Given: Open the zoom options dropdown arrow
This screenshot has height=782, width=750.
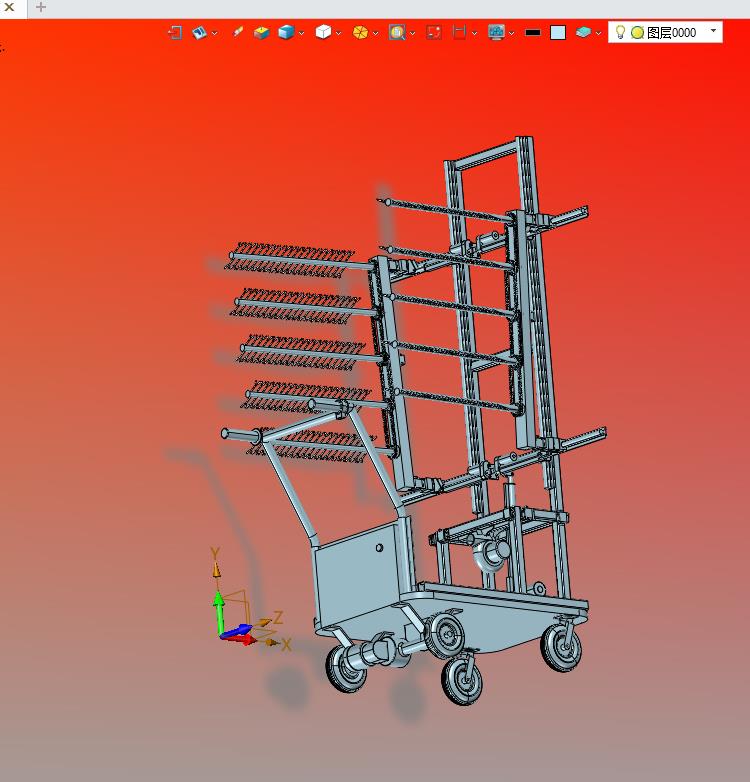Looking at the screenshot, I should click(x=412, y=33).
